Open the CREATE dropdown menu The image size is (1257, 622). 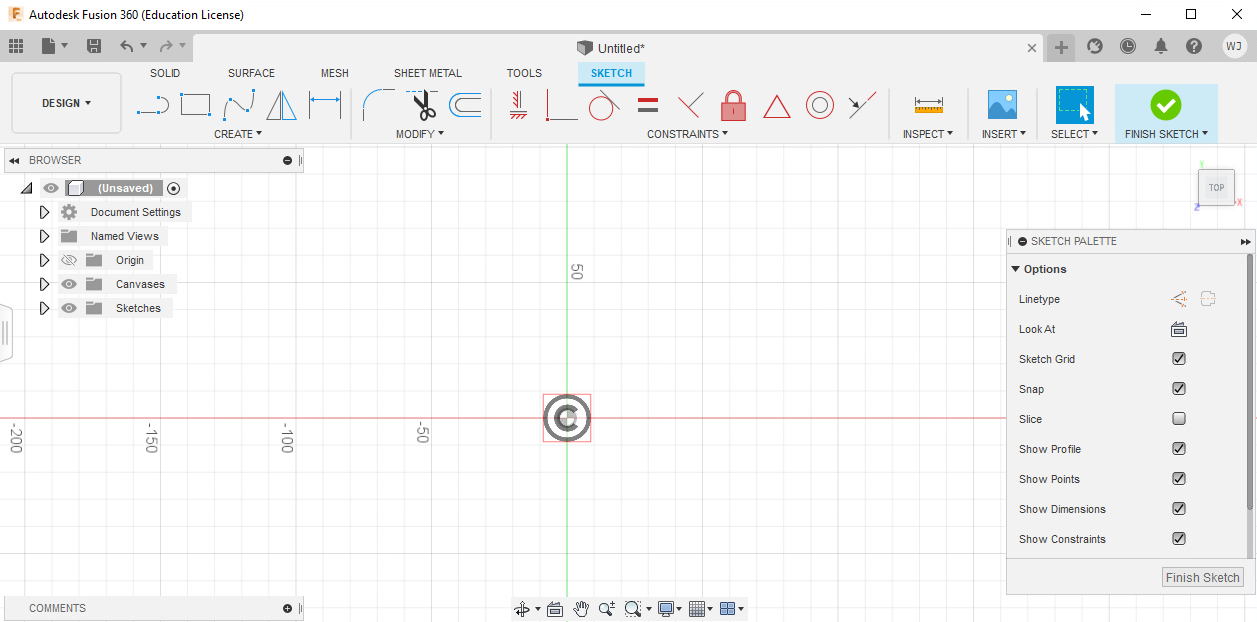pyautogui.click(x=237, y=133)
